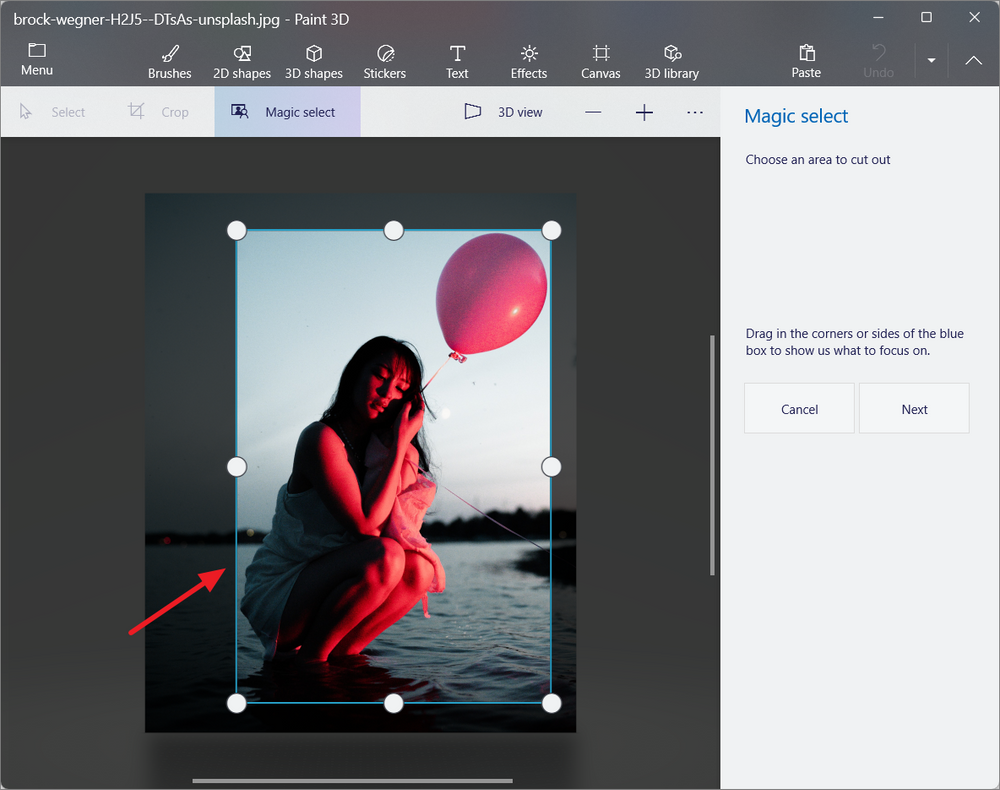Viewport: 1000px width, 790px height.
Task: Toggle the Magic select mode off
Action: [287, 111]
